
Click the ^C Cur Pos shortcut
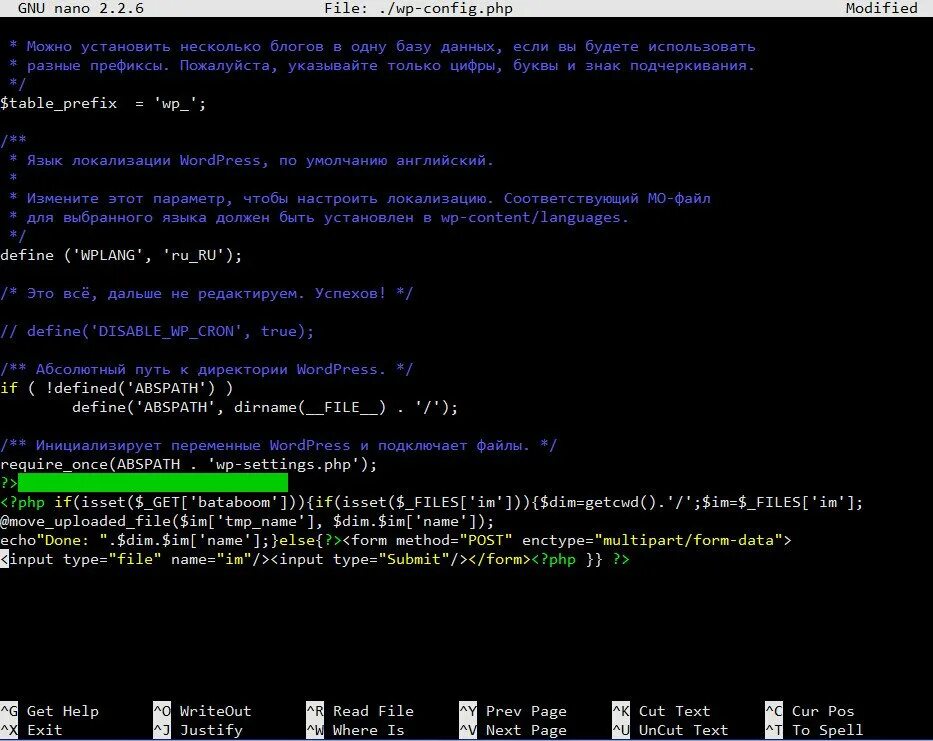tap(809, 711)
